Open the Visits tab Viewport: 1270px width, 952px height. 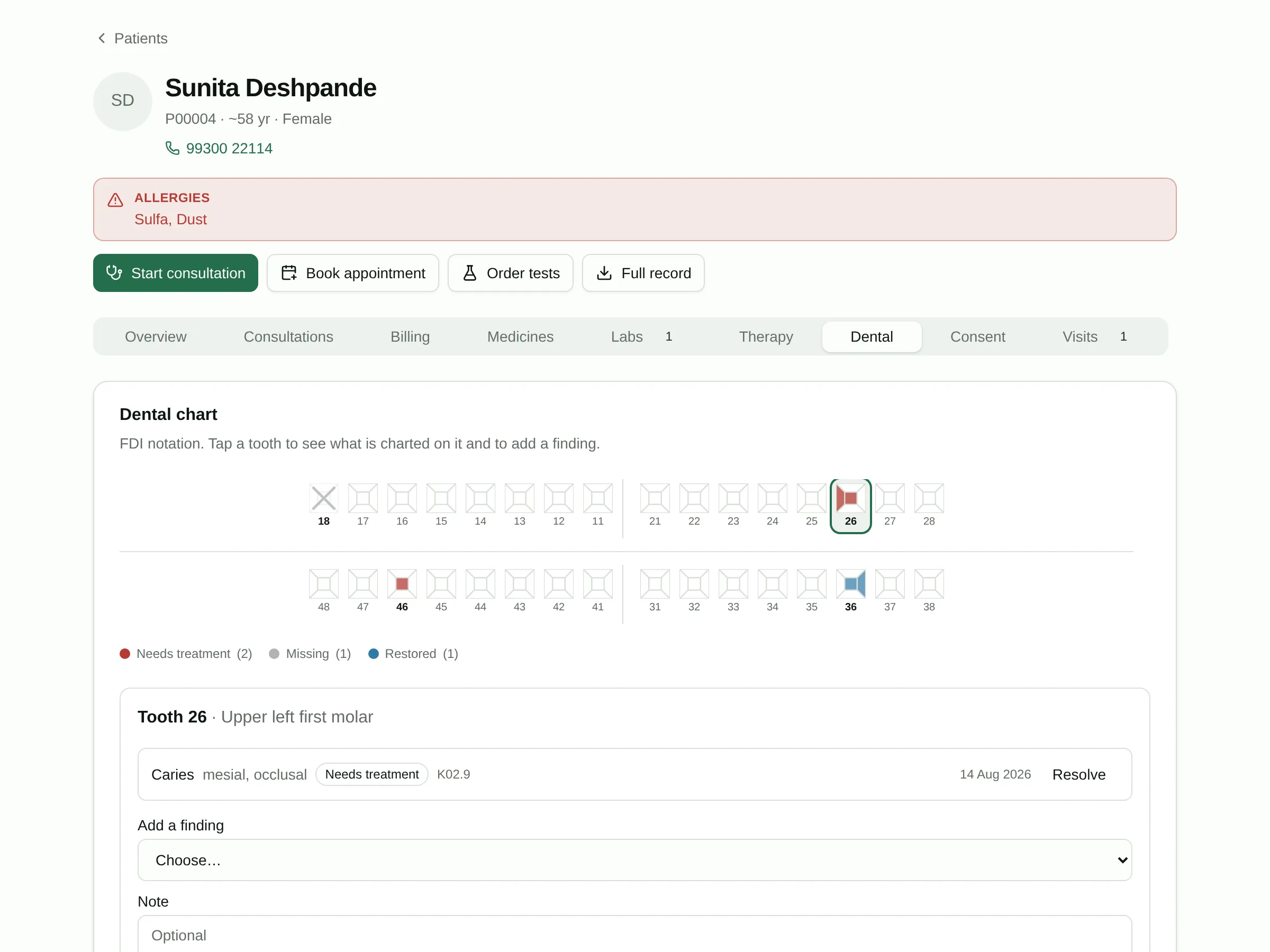1094,336
